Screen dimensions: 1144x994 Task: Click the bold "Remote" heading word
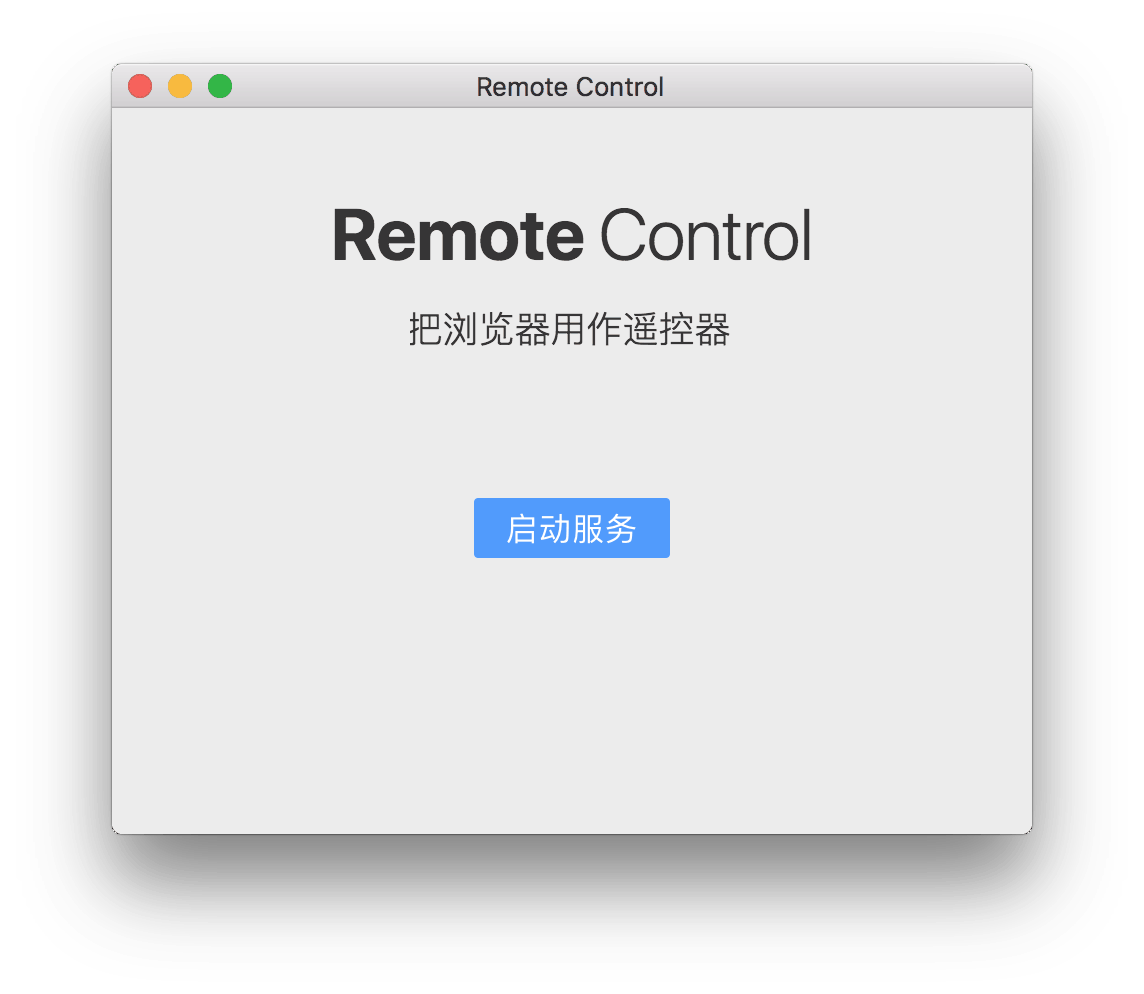click(x=458, y=235)
